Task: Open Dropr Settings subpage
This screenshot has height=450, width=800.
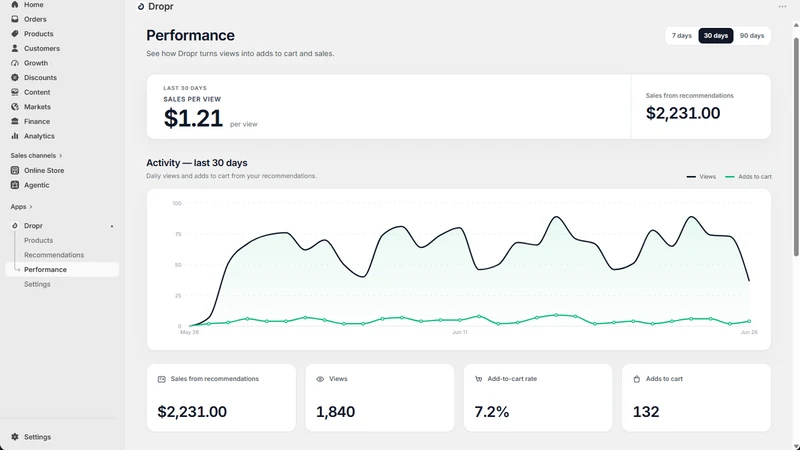Action: [37, 284]
